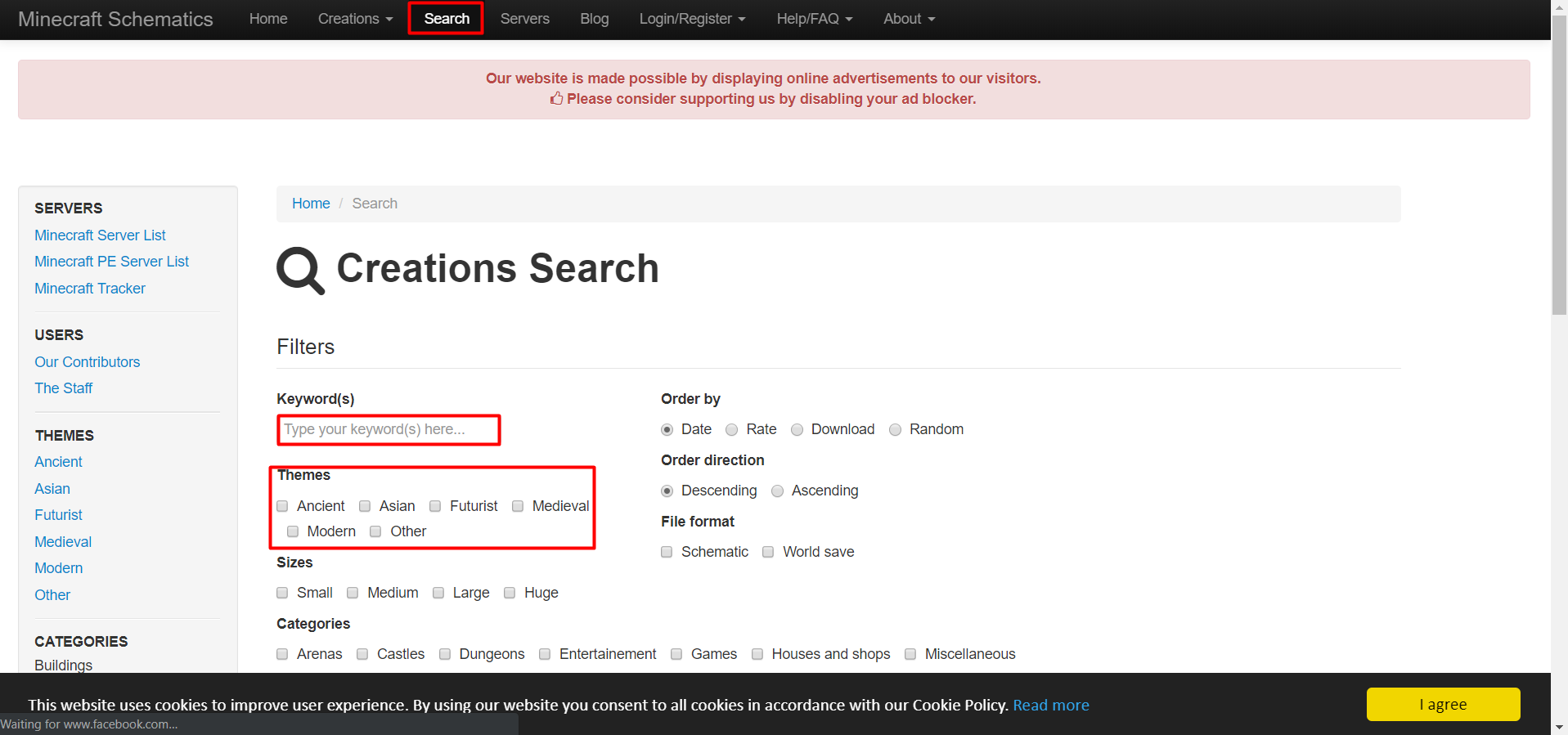Open the Other theme sidebar link
The height and width of the screenshot is (735, 1568).
[x=52, y=595]
